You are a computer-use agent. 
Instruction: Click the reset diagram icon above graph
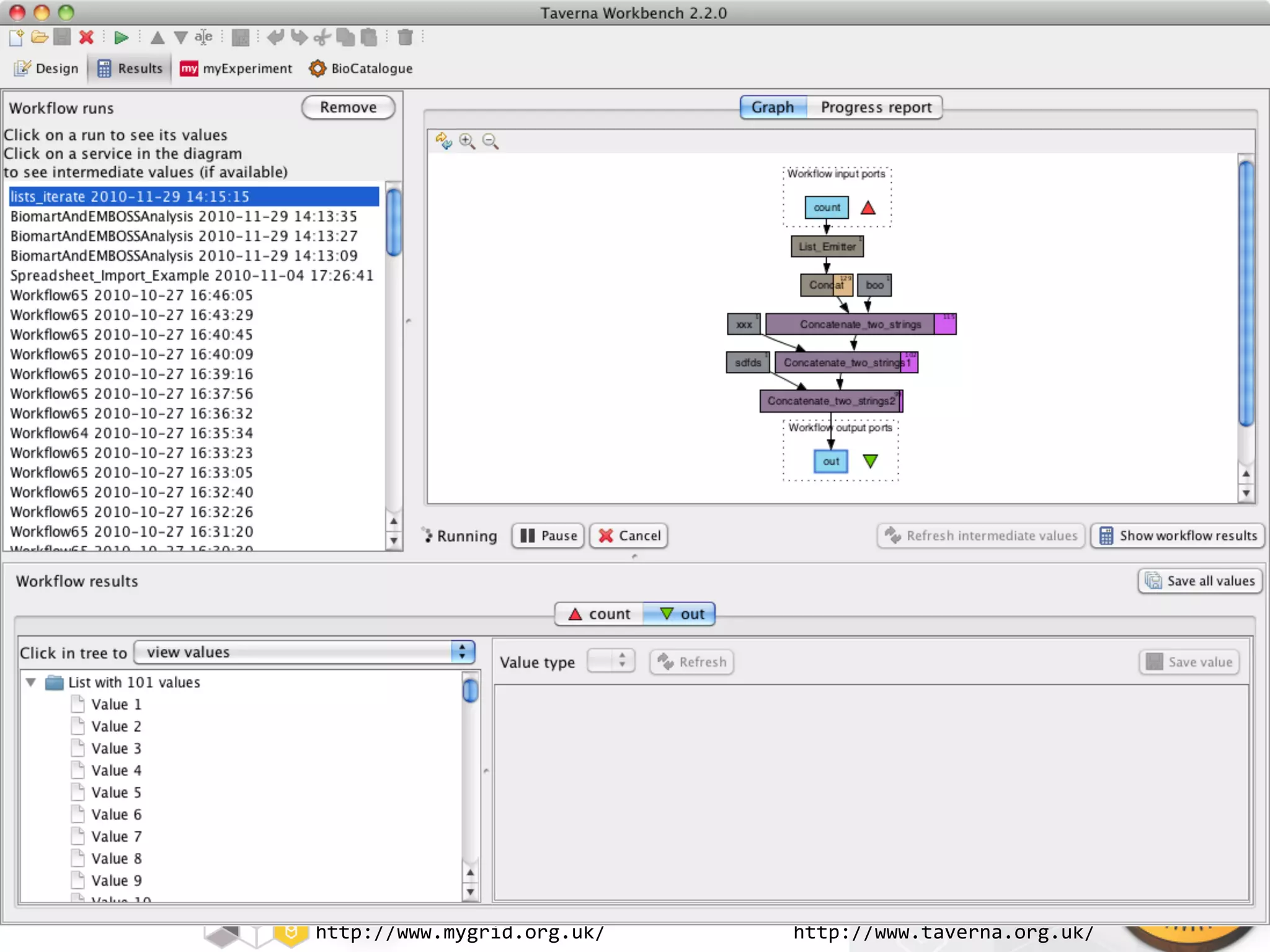click(x=443, y=141)
